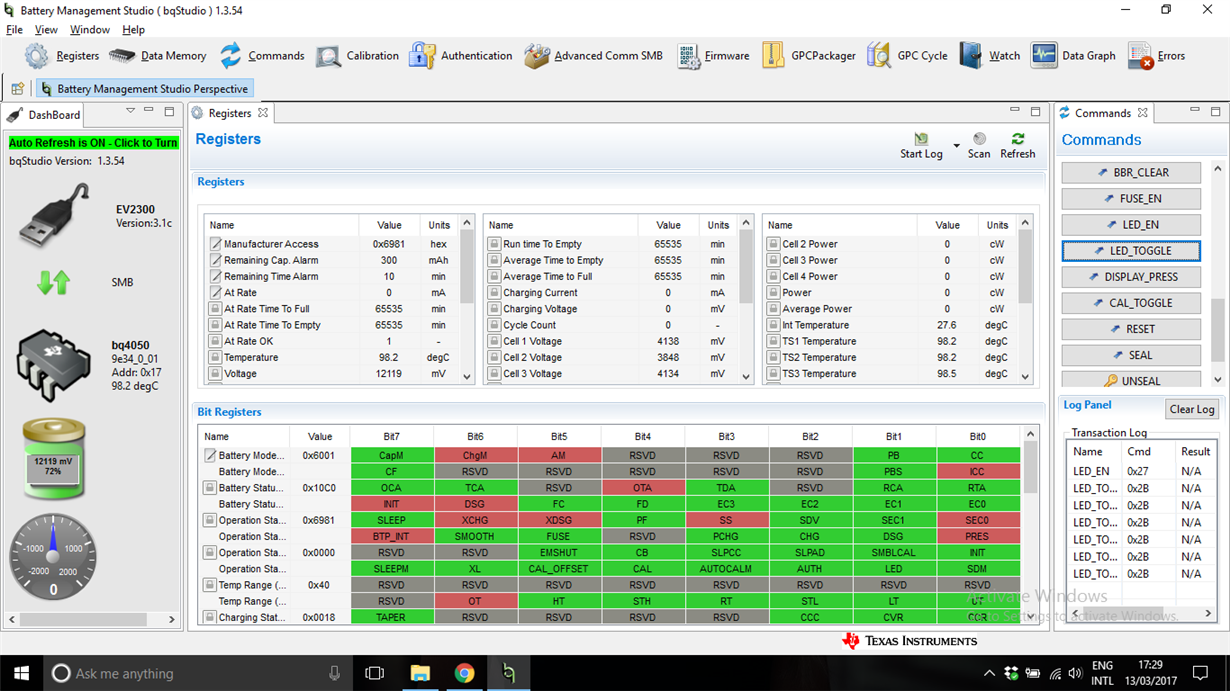The image size is (1230, 691).
Task: Toggle the SLEEP bit in Operation Status
Action: click(x=391, y=520)
